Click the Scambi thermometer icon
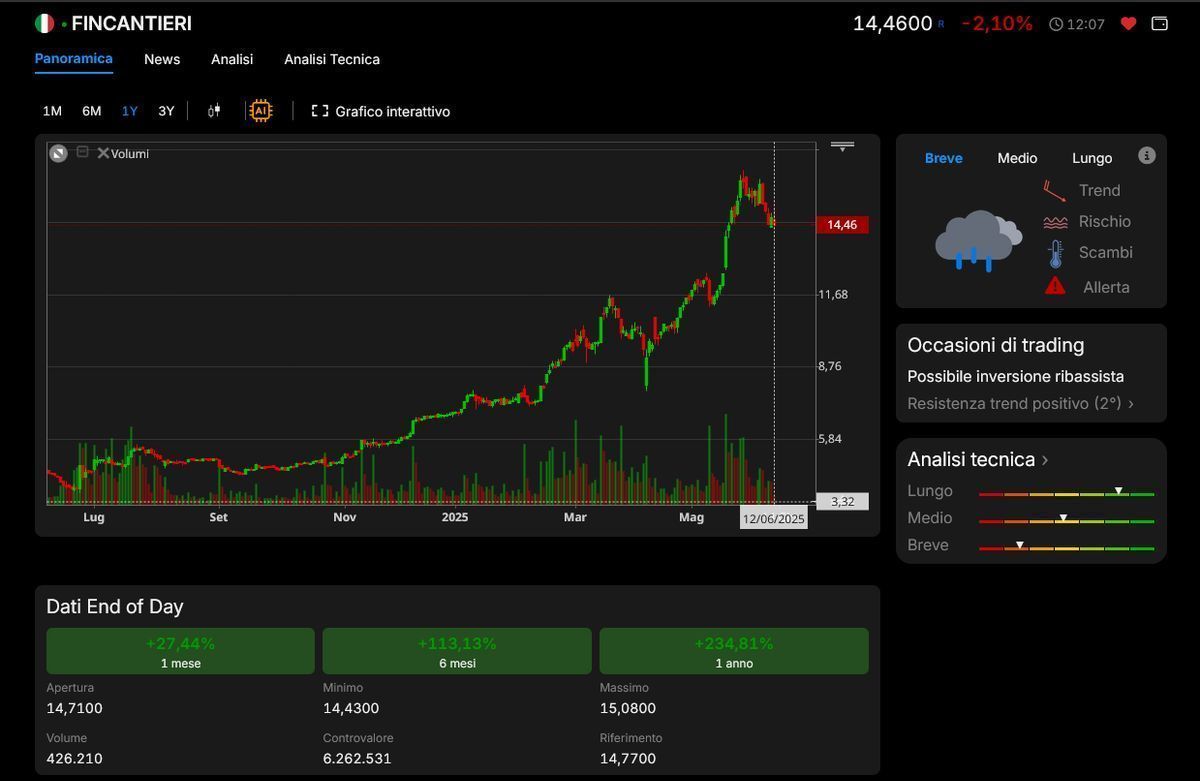The image size is (1200, 781). pos(1055,254)
